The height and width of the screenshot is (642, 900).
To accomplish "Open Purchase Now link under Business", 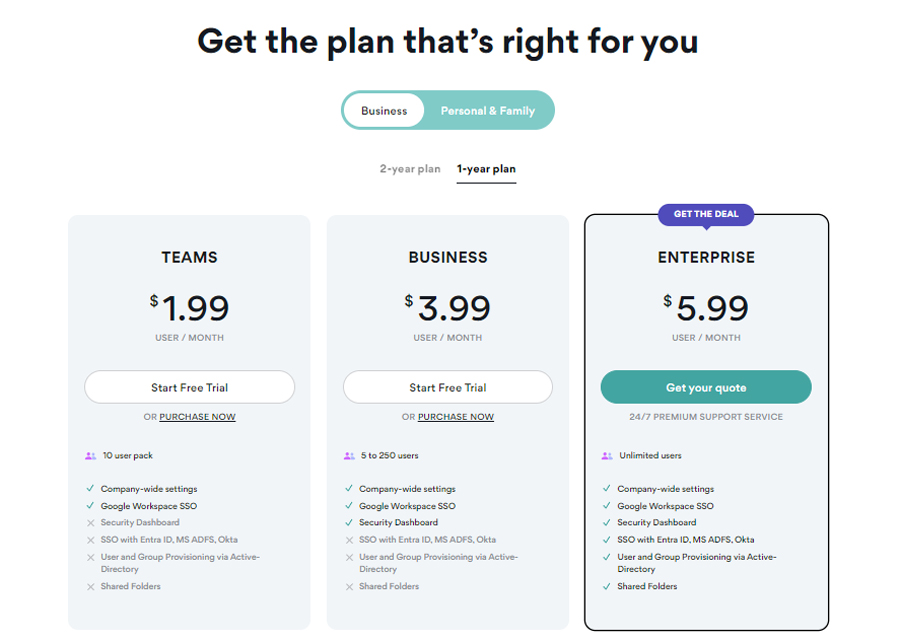I will coord(456,417).
